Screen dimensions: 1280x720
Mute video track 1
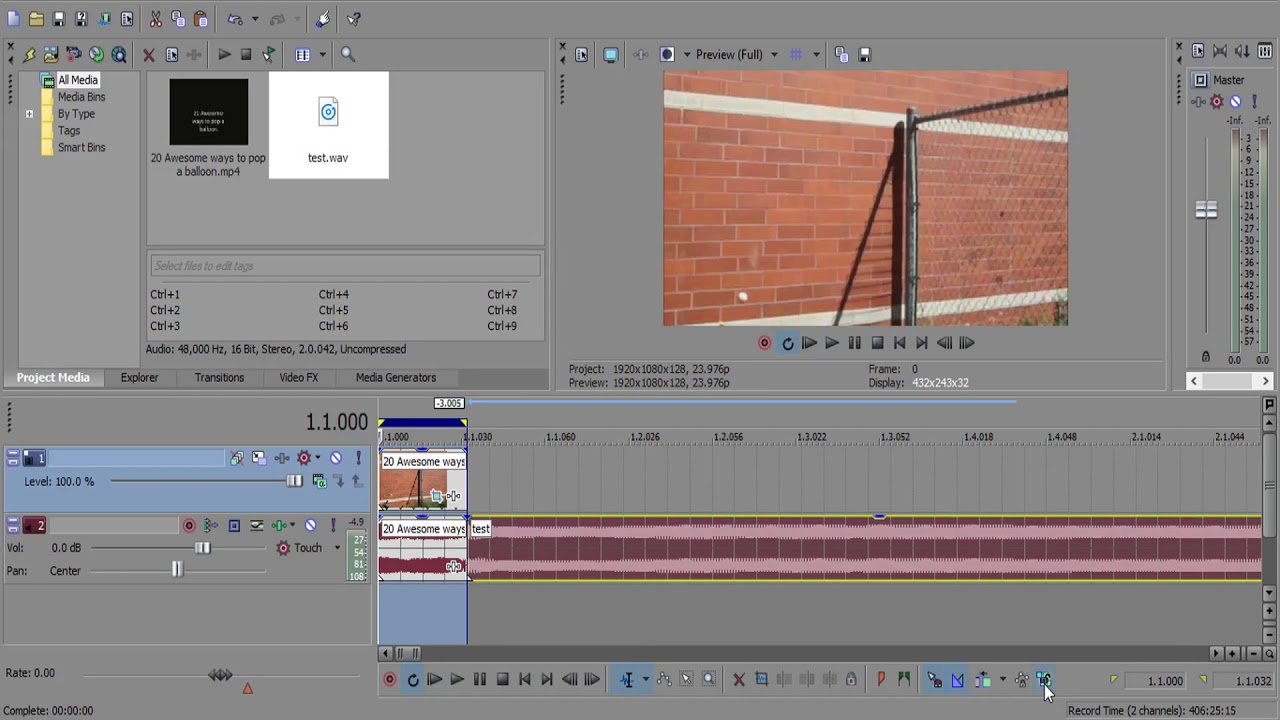(336, 458)
